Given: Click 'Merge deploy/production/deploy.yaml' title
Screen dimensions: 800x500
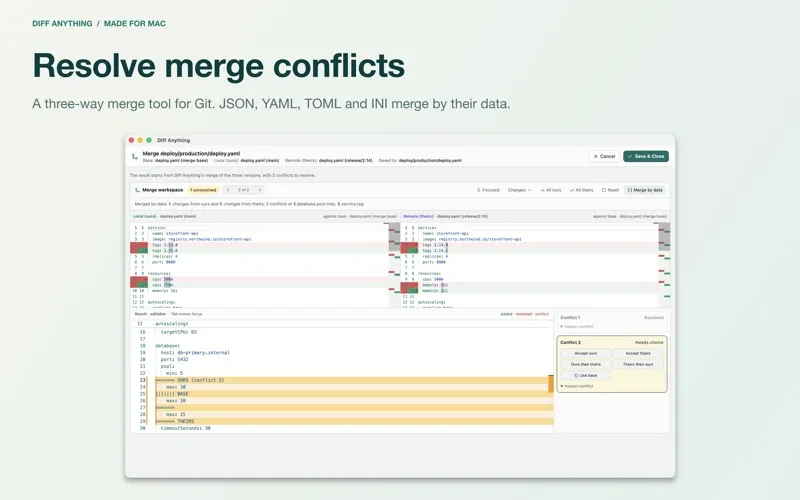Looking at the screenshot, I should tap(191, 153).
